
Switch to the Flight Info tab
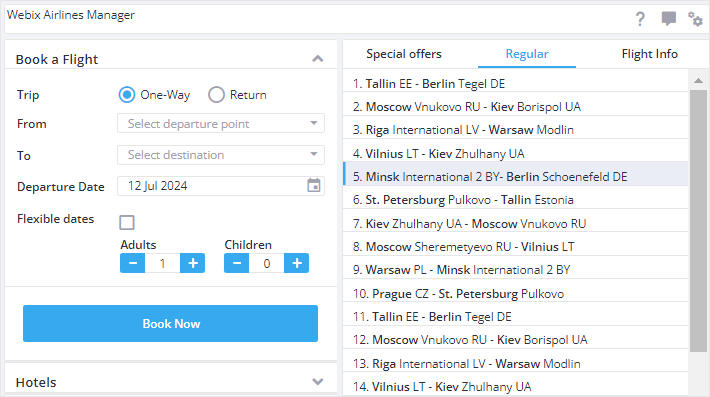pyautogui.click(x=649, y=54)
